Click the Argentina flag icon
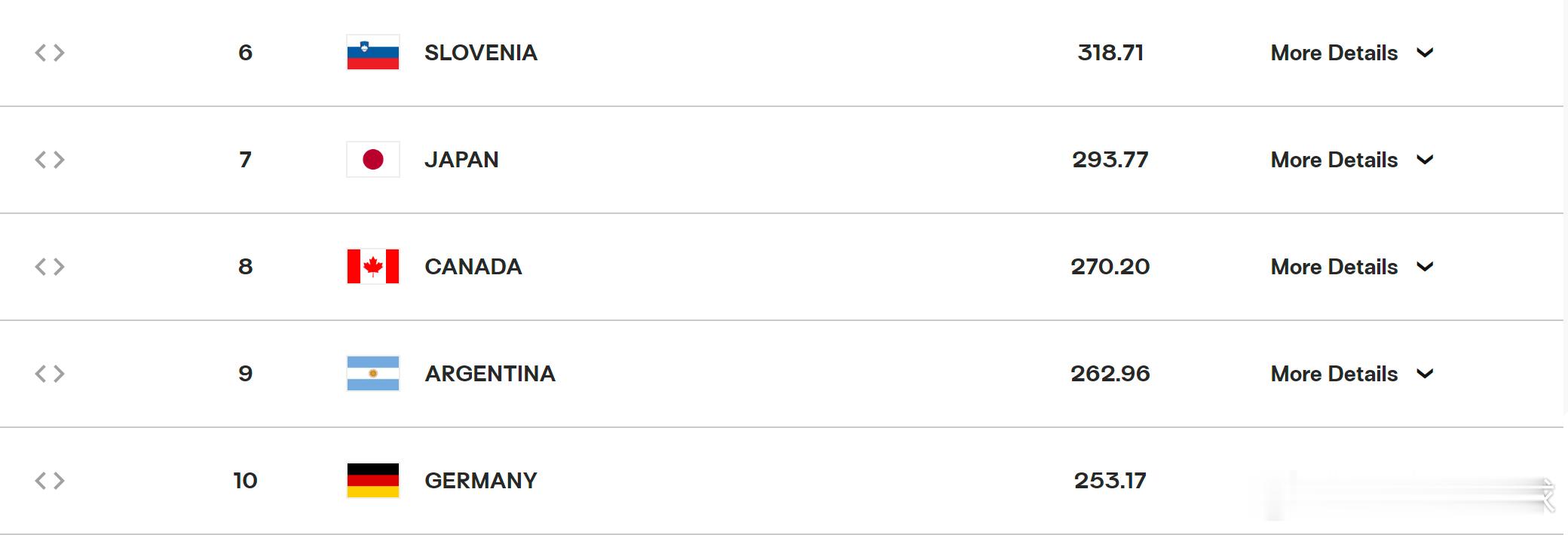Screen dimensions: 1568x535 [x=372, y=374]
